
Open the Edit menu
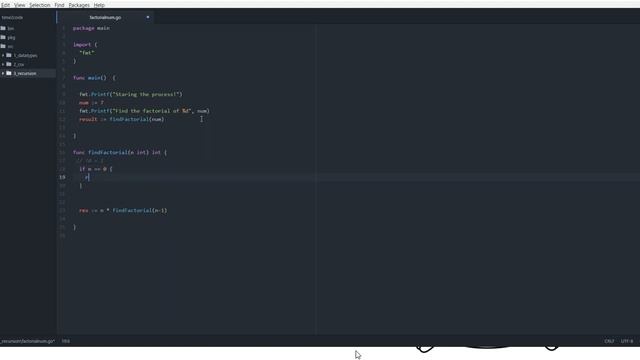(5, 5)
